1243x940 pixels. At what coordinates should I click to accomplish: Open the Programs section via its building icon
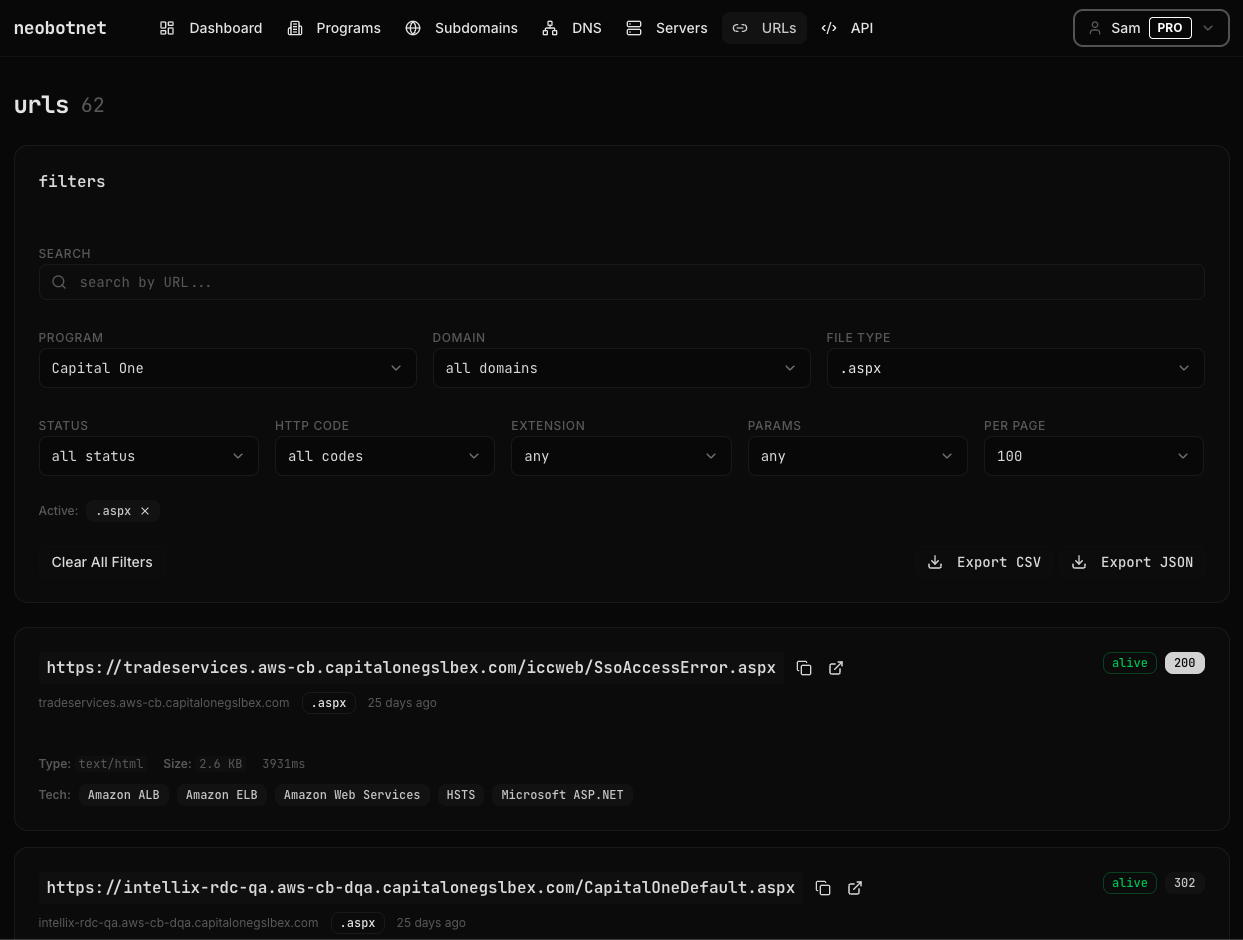295,28
